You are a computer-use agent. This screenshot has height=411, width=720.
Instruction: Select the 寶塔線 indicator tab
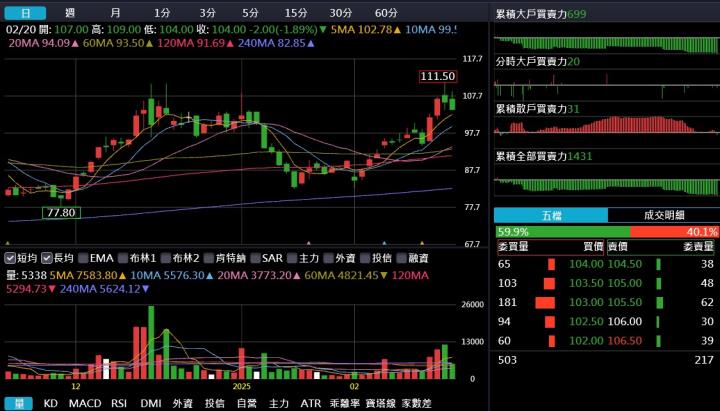381,404
